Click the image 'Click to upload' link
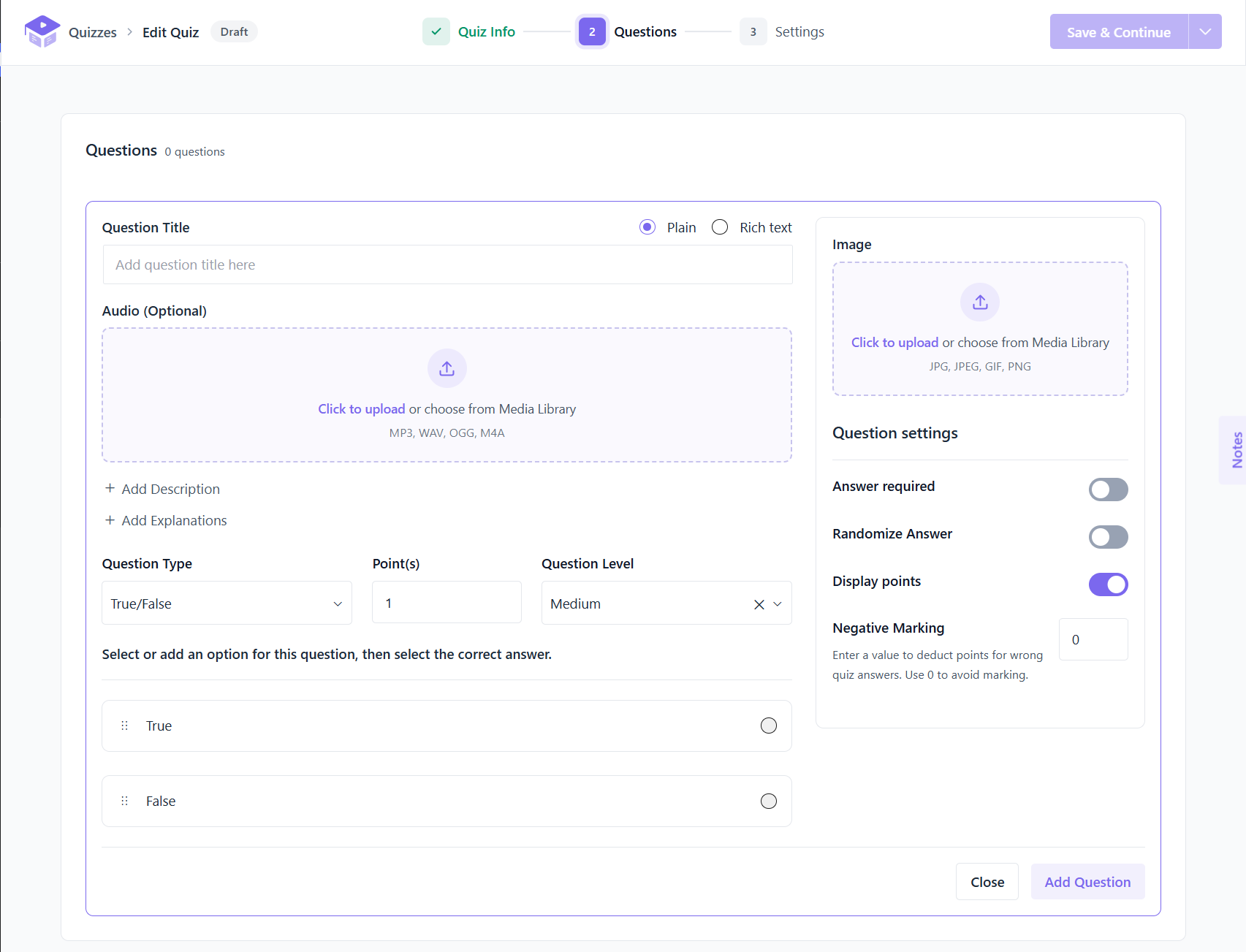The height and width of the screenshot is (952, 1246). pos(894,343)
